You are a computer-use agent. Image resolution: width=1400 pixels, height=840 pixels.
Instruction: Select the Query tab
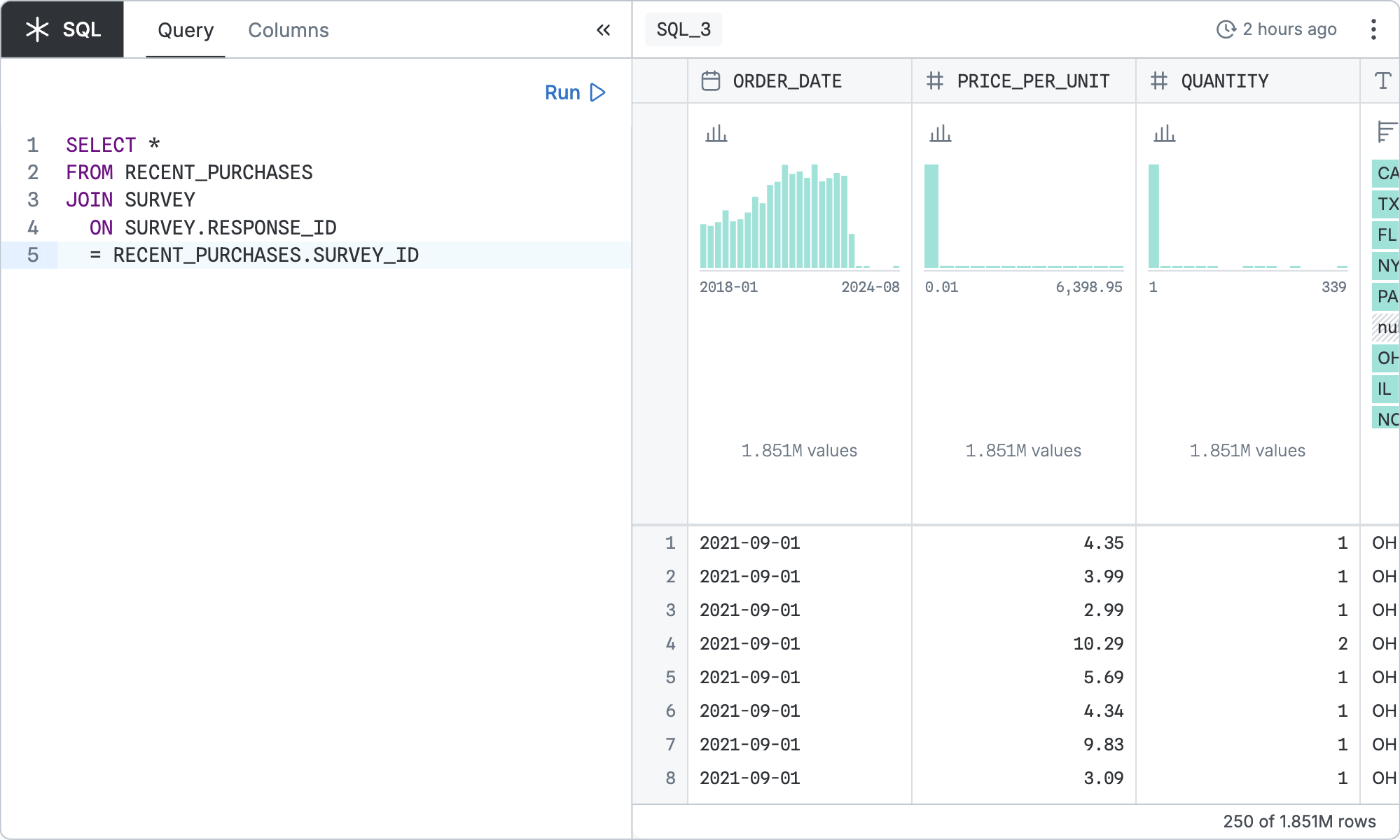pos(186,30)
